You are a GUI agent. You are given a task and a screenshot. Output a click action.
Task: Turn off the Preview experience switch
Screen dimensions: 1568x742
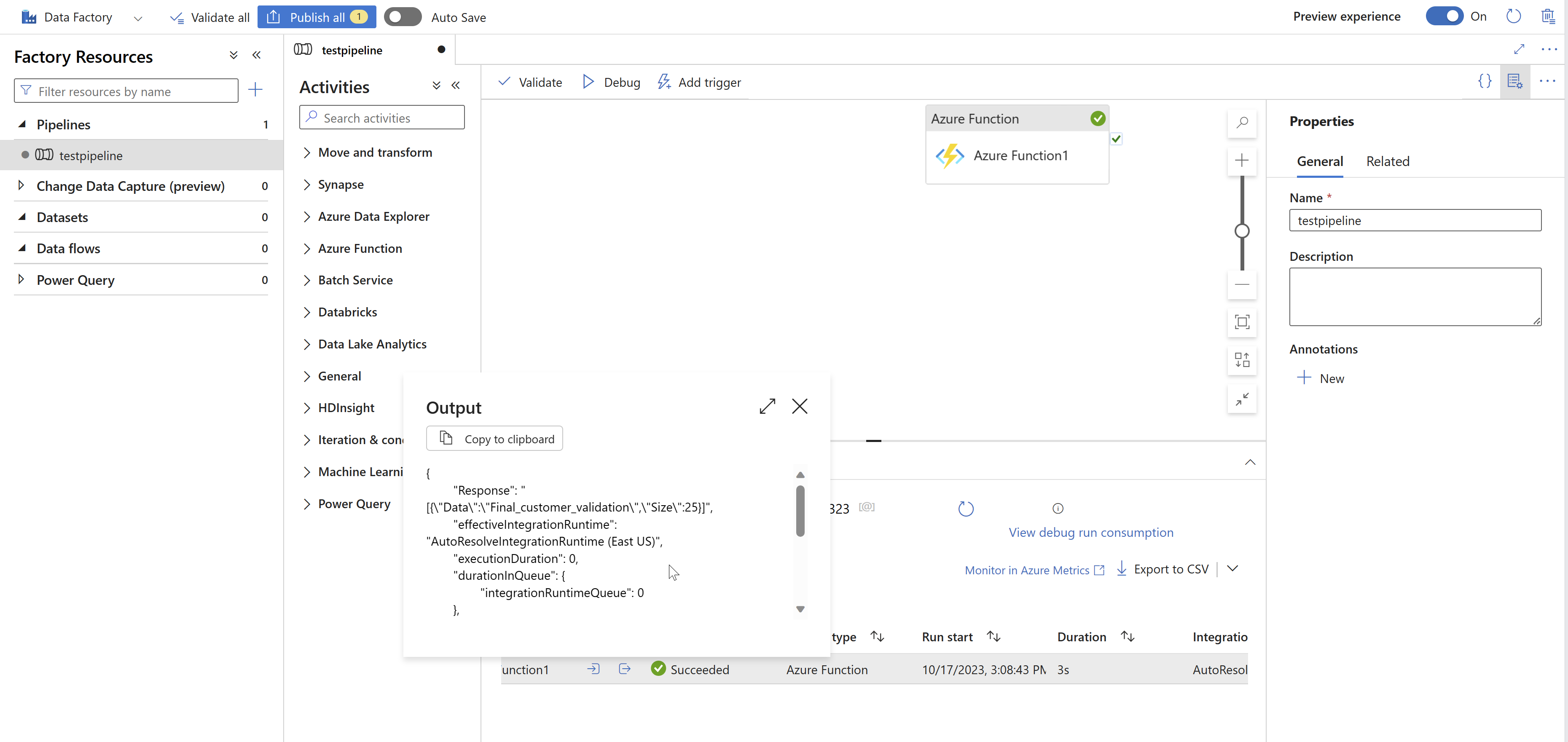(x=1444, y=16)
